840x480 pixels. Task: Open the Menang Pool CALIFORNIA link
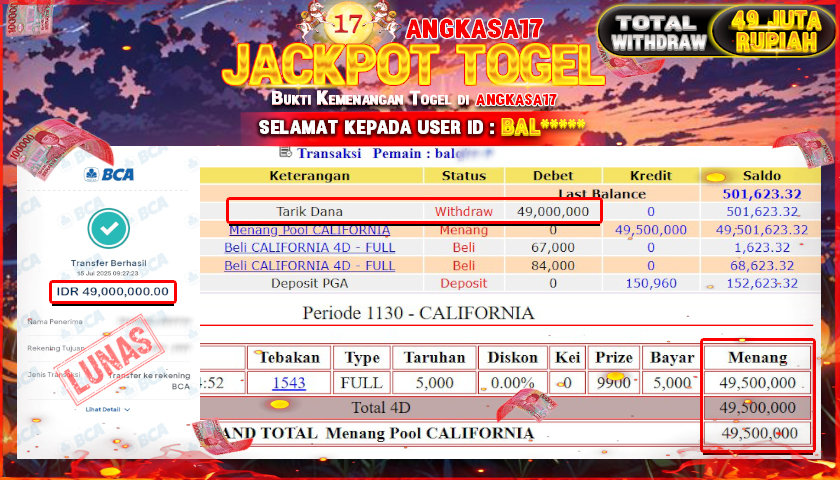point(310,230)
